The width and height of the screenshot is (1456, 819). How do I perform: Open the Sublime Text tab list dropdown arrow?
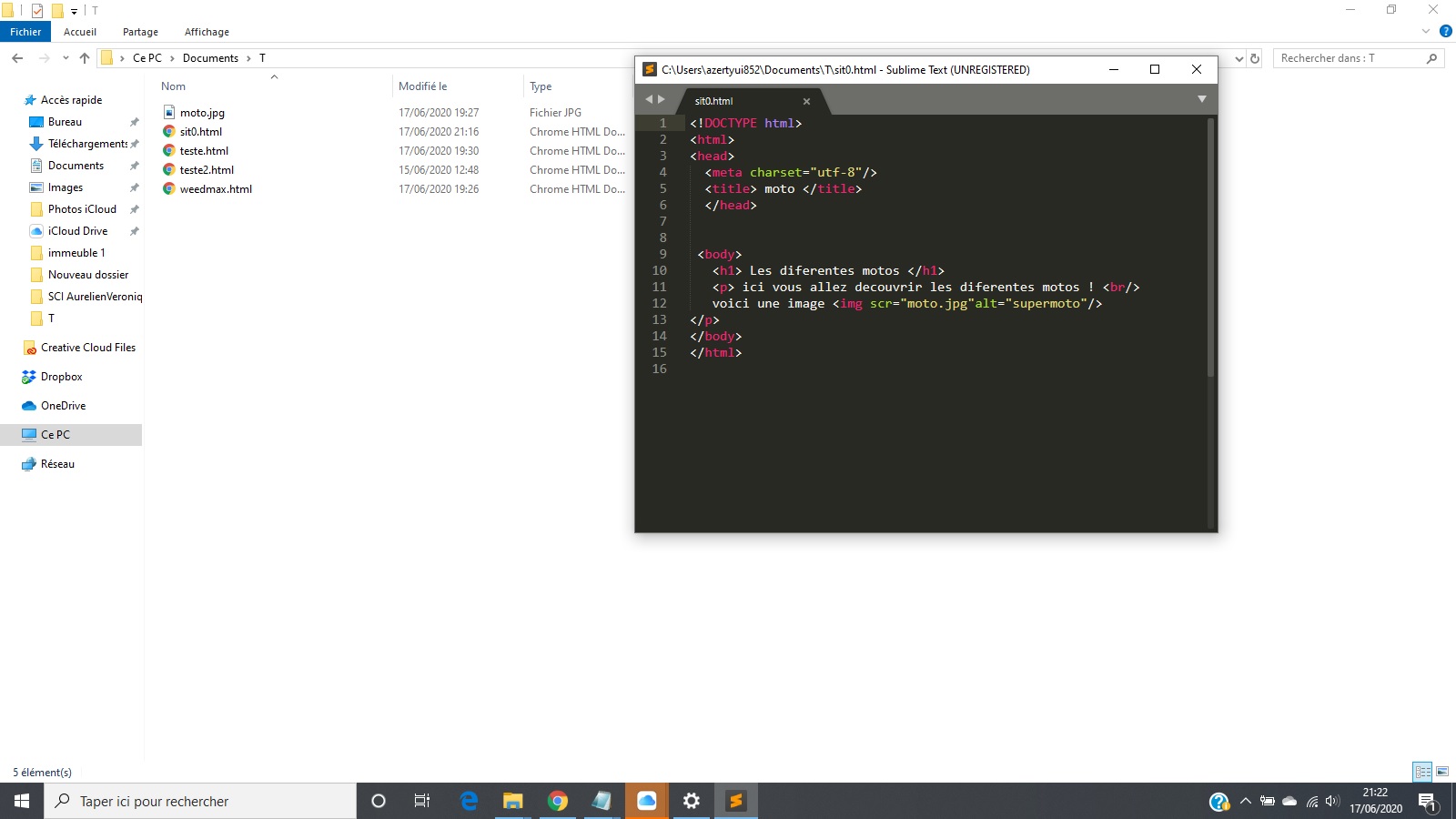pyautogui.click(x=1201, y=99)
